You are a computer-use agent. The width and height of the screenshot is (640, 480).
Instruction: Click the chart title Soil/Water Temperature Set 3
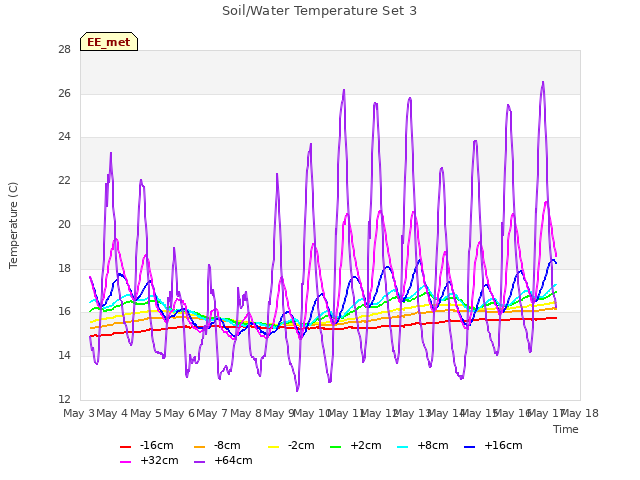tap(319, 11)
